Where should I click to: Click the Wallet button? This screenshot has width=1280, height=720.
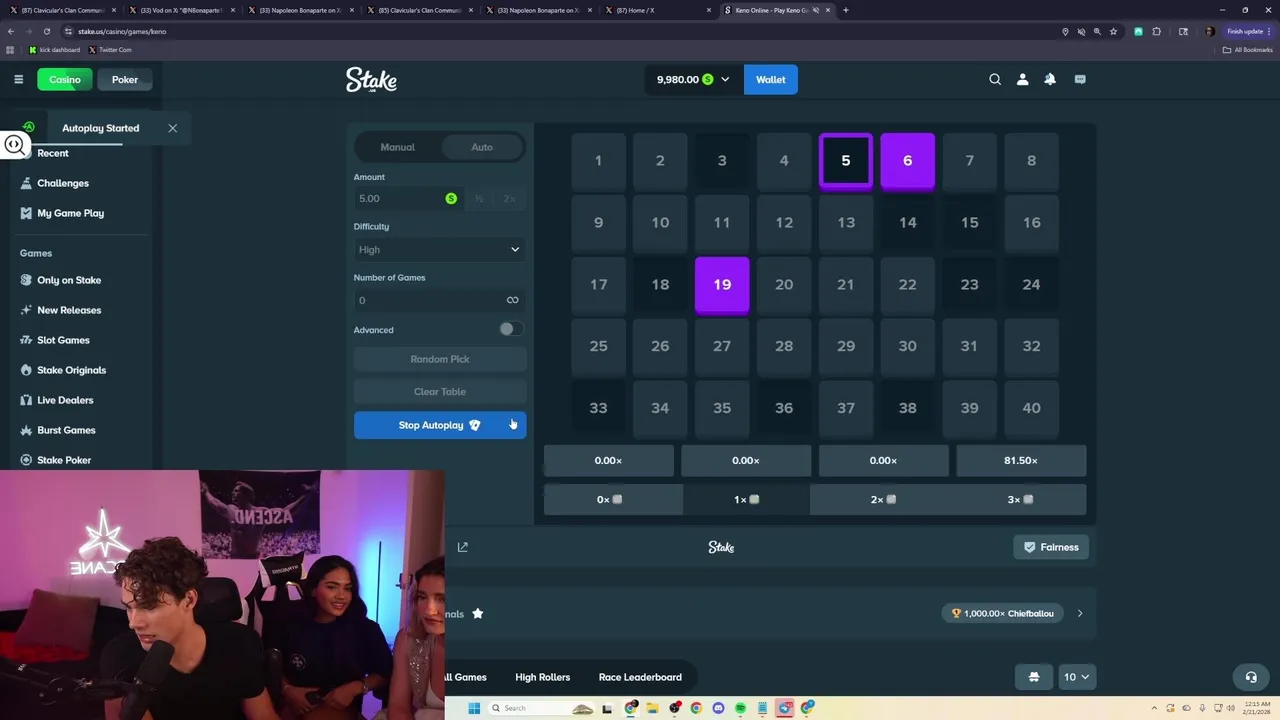pyautogui.click(x=770, y=79)
